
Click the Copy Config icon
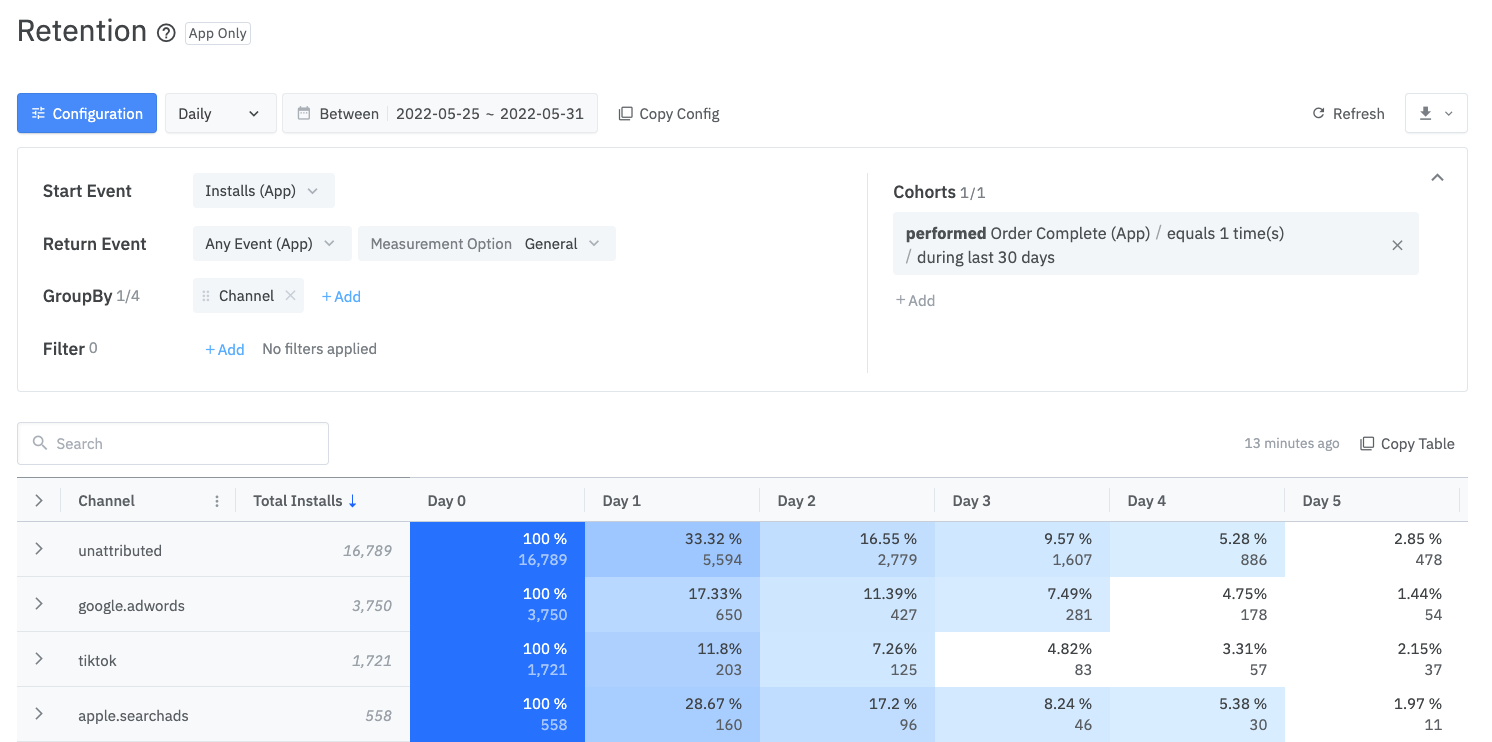[x=625, y=113]
